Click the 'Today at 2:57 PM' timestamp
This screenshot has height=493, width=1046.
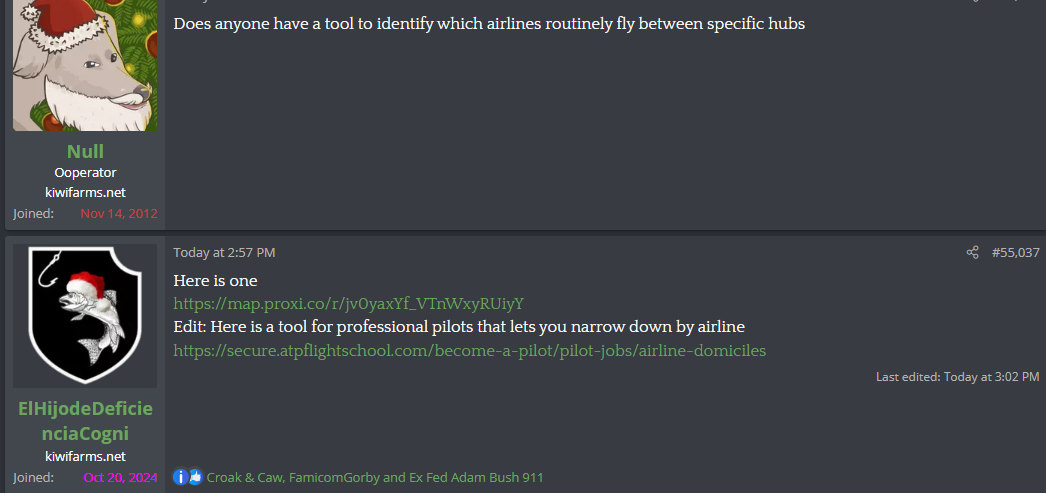click(x=224, y=253)
